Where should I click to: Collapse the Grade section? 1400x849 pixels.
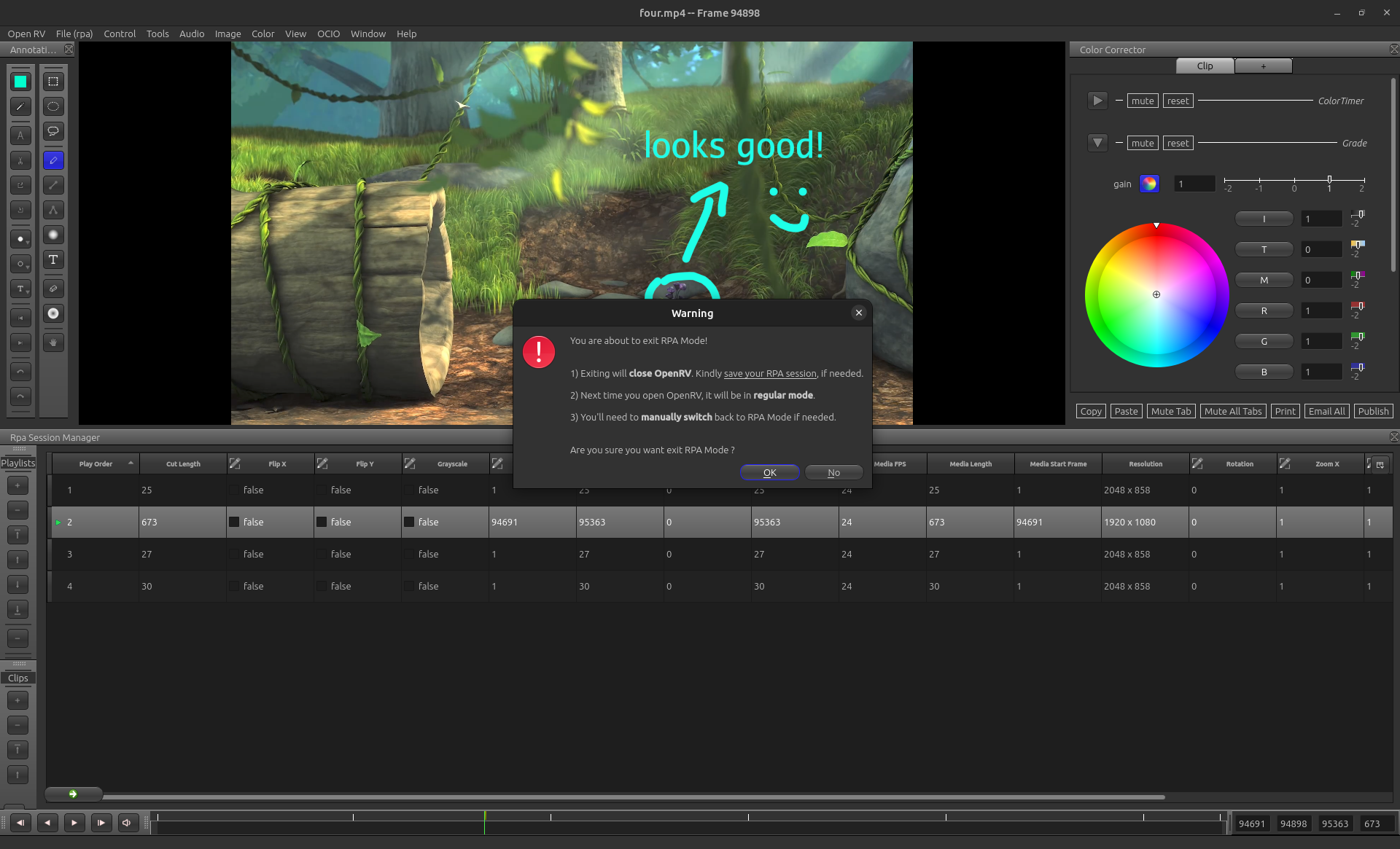click(x=1097, y=143)
